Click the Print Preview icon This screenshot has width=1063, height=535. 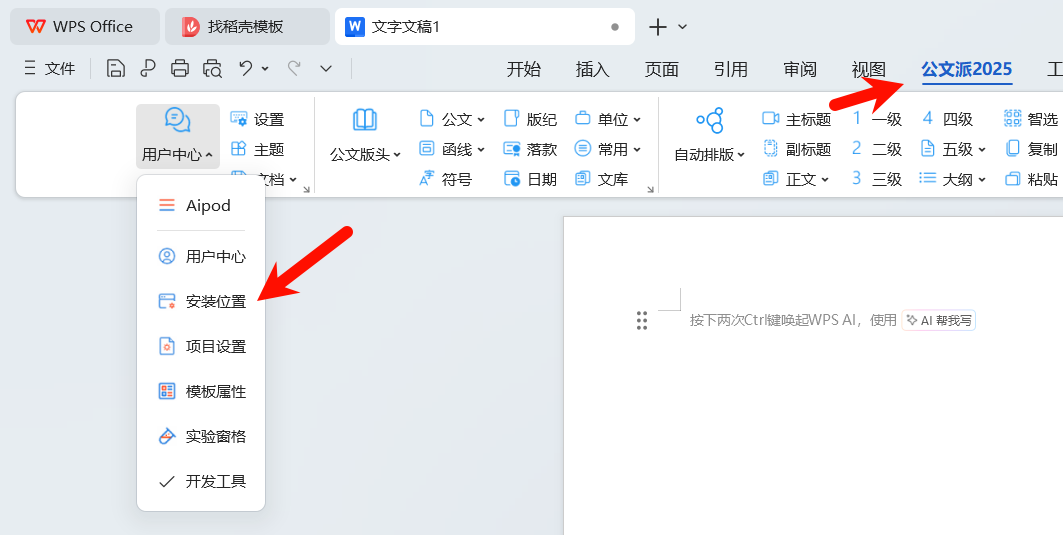(x=212, y=68)
